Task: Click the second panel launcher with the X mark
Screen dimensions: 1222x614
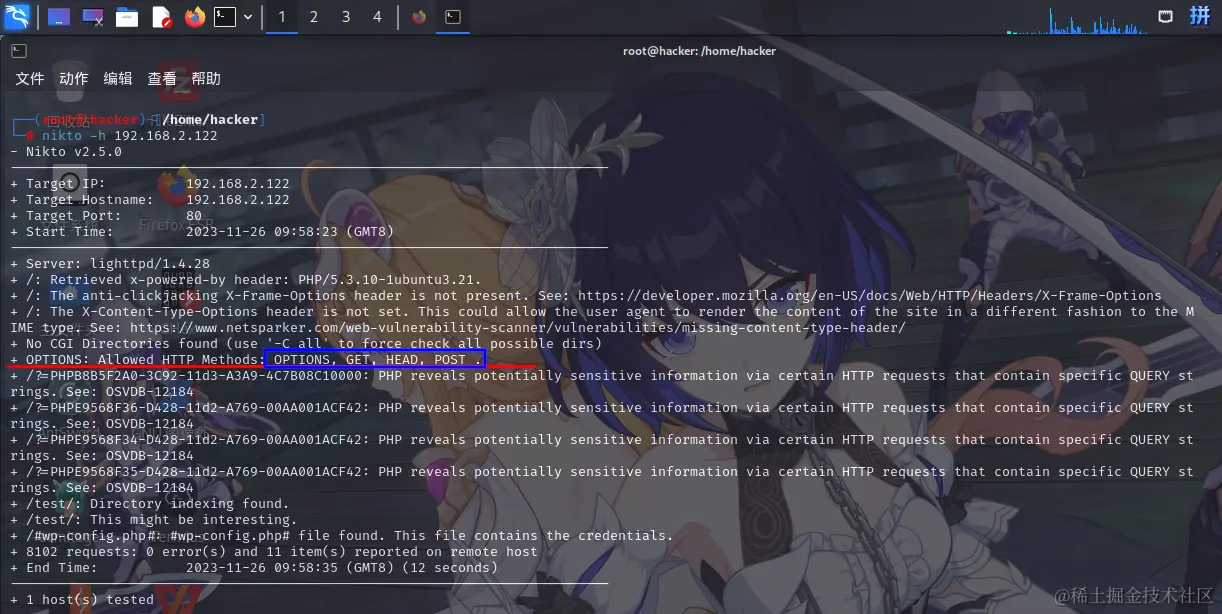Action: (x=93, y=17)
